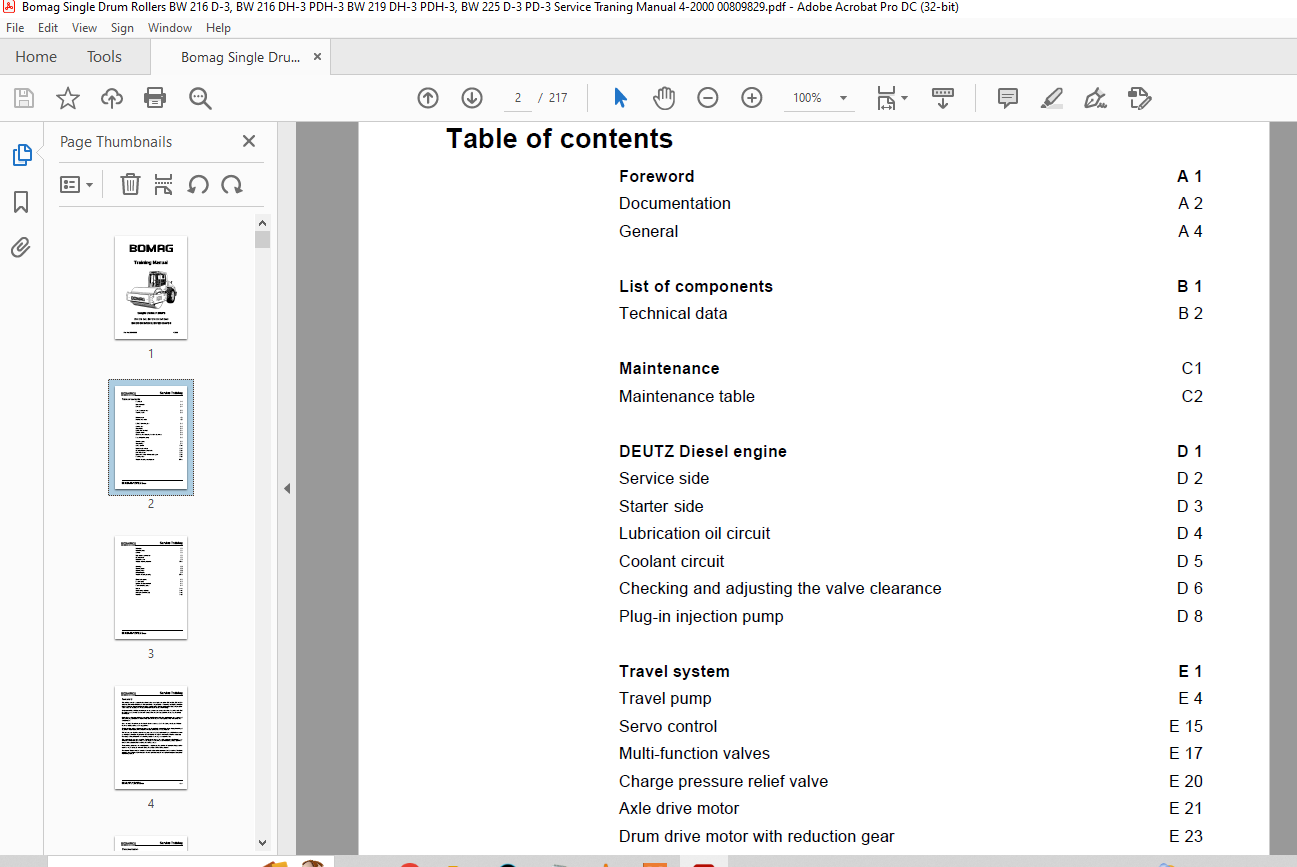Select page 3 thumbnail
Viewport: 1297px width, 867px height.
coord(151,588)
